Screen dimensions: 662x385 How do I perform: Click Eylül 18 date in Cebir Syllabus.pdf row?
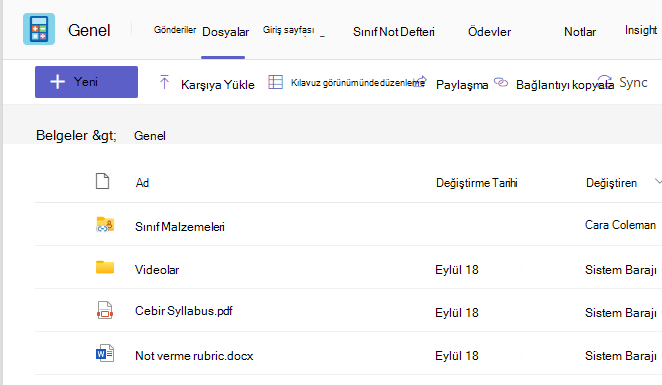tap(457, 313)
